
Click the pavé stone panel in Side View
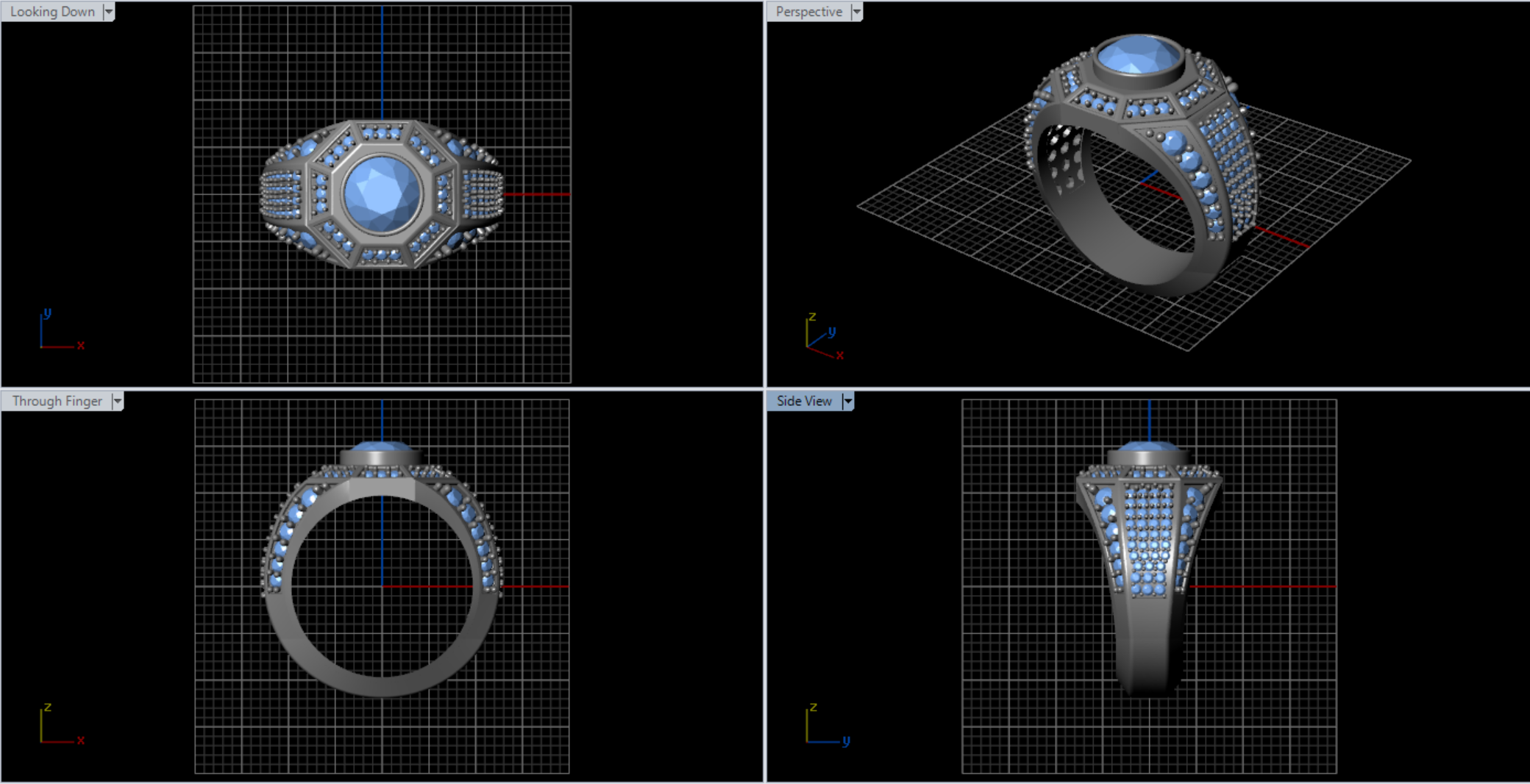tap(1148, 537)
